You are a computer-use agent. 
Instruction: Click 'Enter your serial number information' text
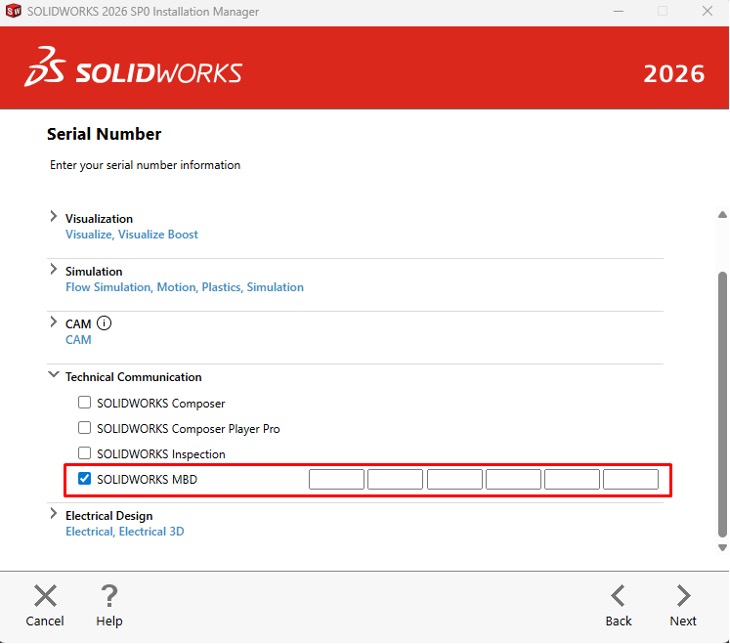(x=145, y=165)
